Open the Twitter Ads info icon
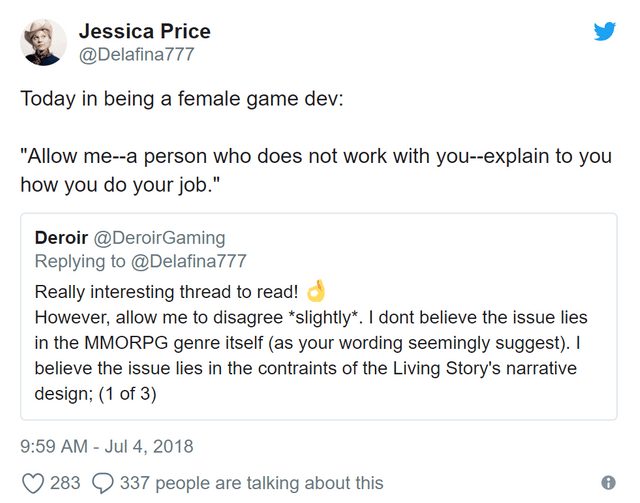Image resolution: width=640 pixels, height=503 pixels. pos(607,483)
